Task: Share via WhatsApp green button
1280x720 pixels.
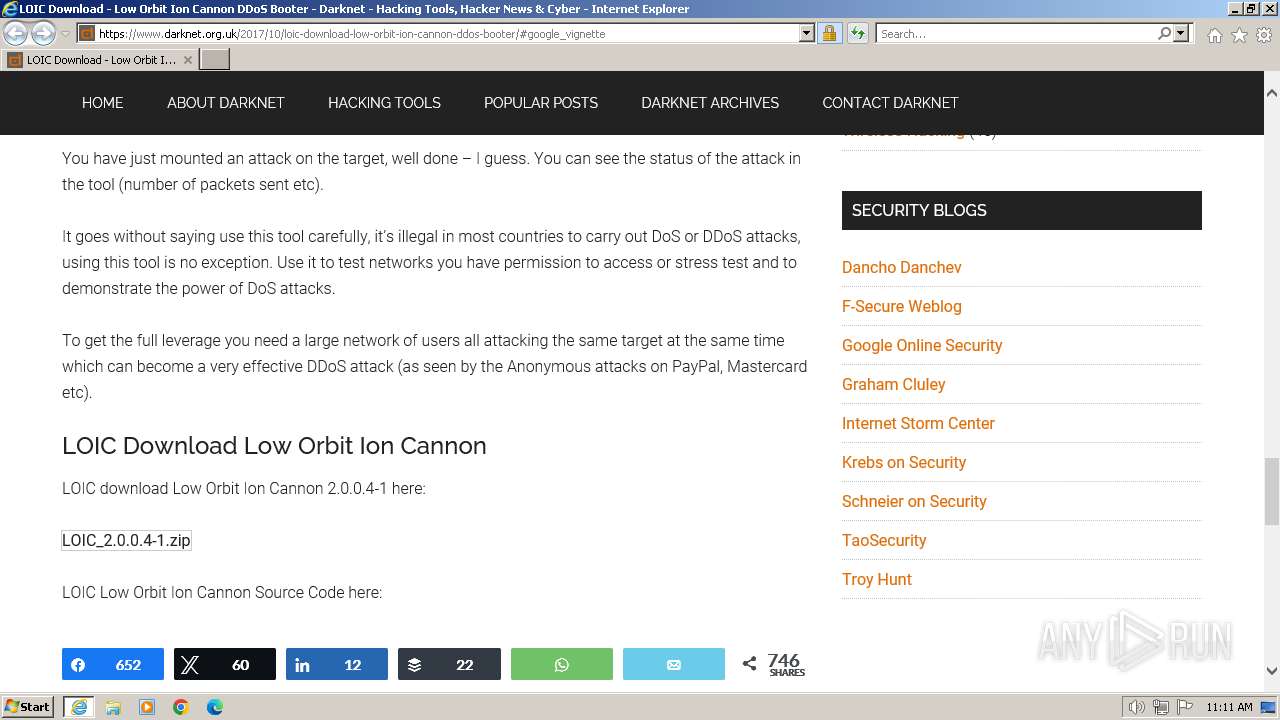Action: [x=562, y=664]
